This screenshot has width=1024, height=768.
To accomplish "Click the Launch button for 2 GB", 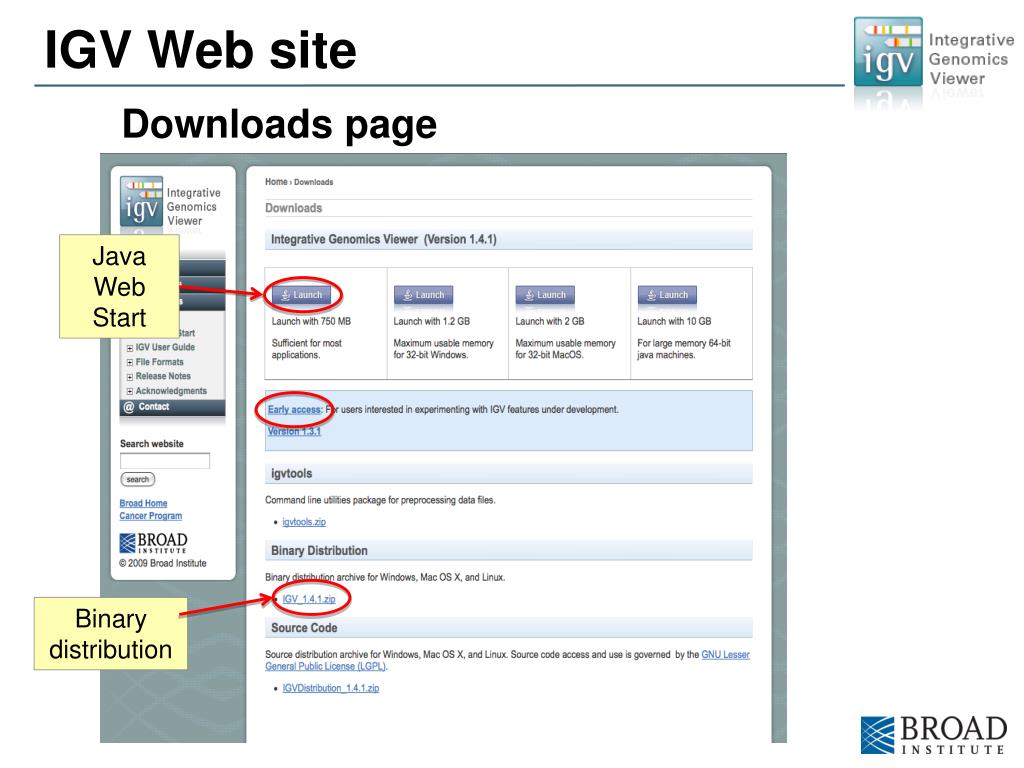I will point(545,295).
